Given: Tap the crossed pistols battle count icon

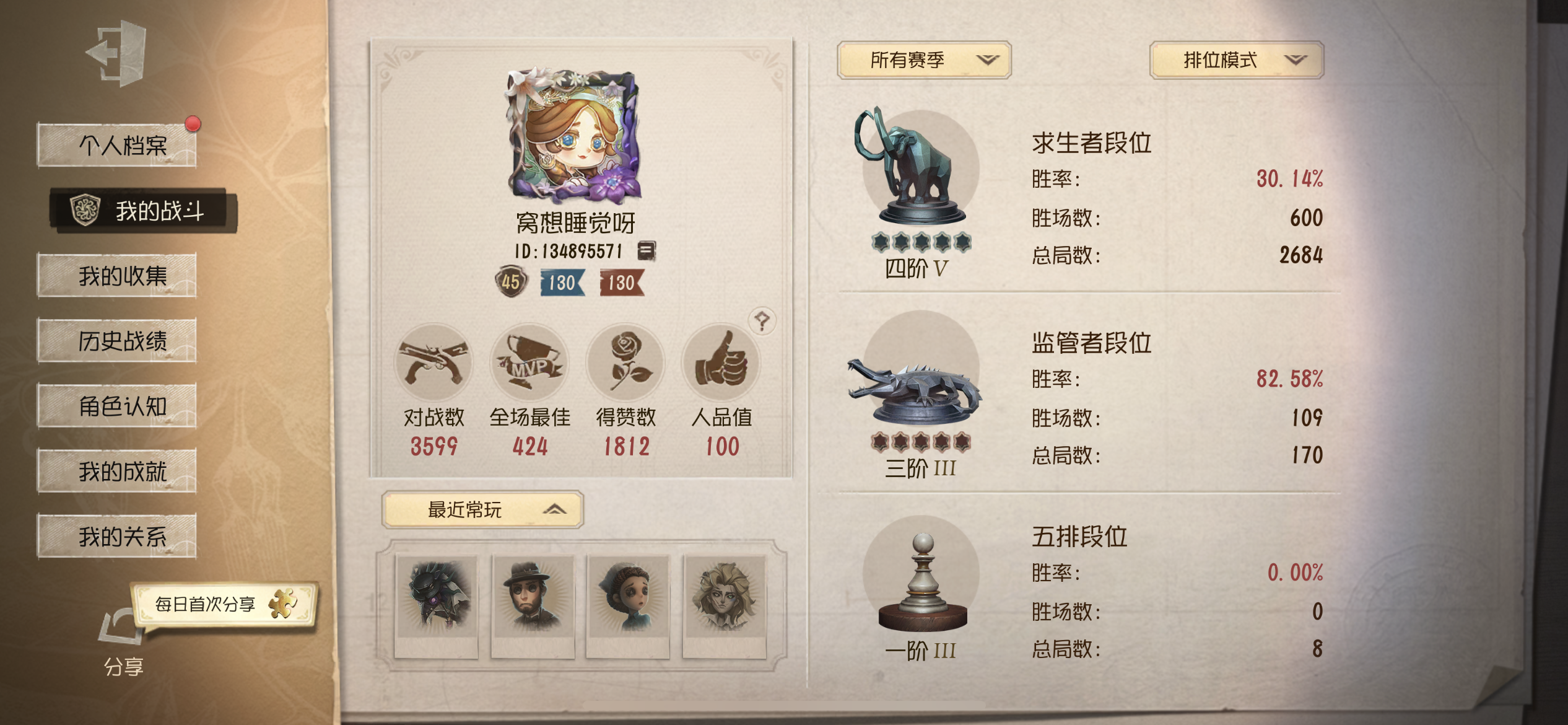Looking at the screenshot, I should click(433, 362).
